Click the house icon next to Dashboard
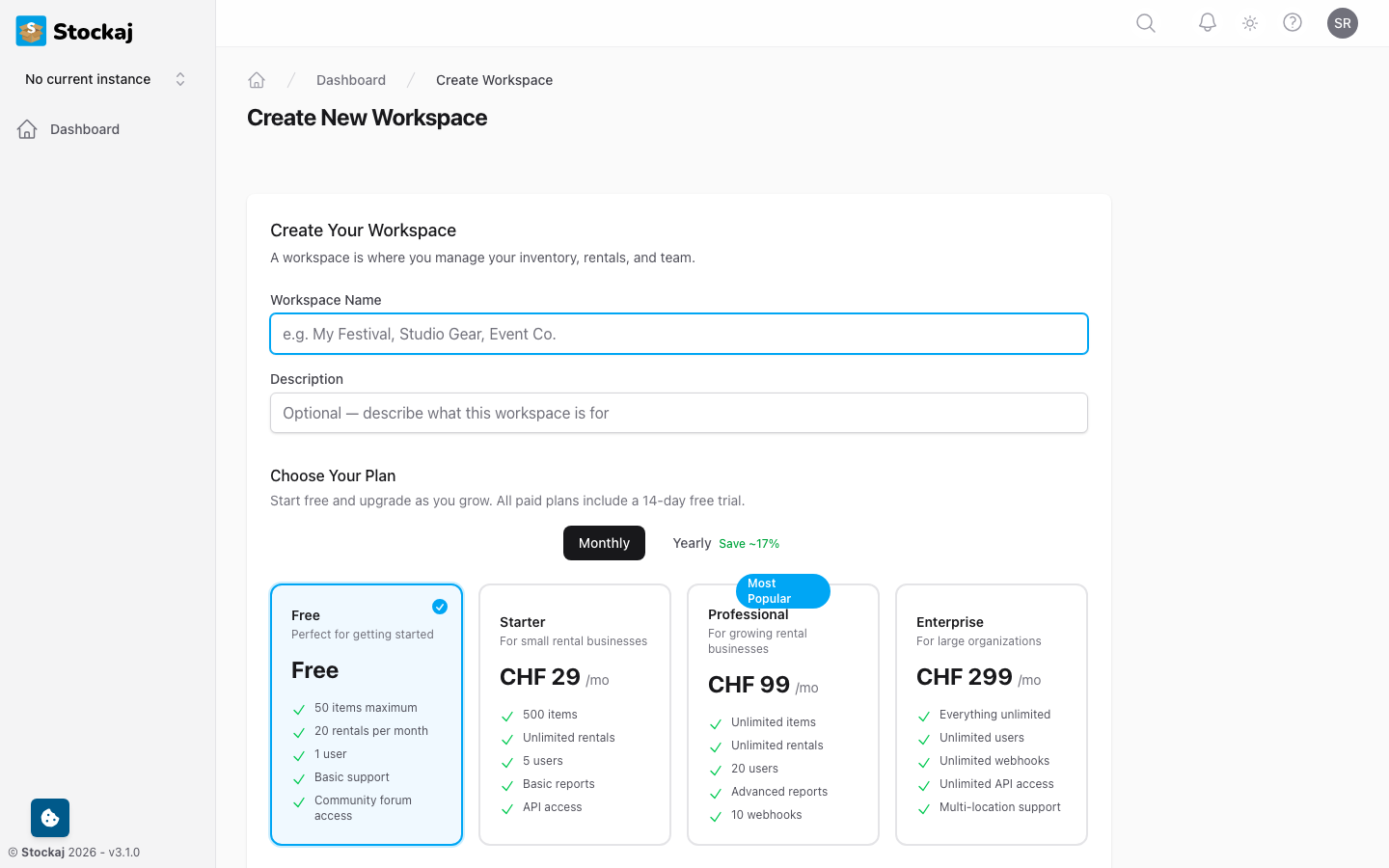The height and width of the screenshot is (868, 1389). [27, 128]
